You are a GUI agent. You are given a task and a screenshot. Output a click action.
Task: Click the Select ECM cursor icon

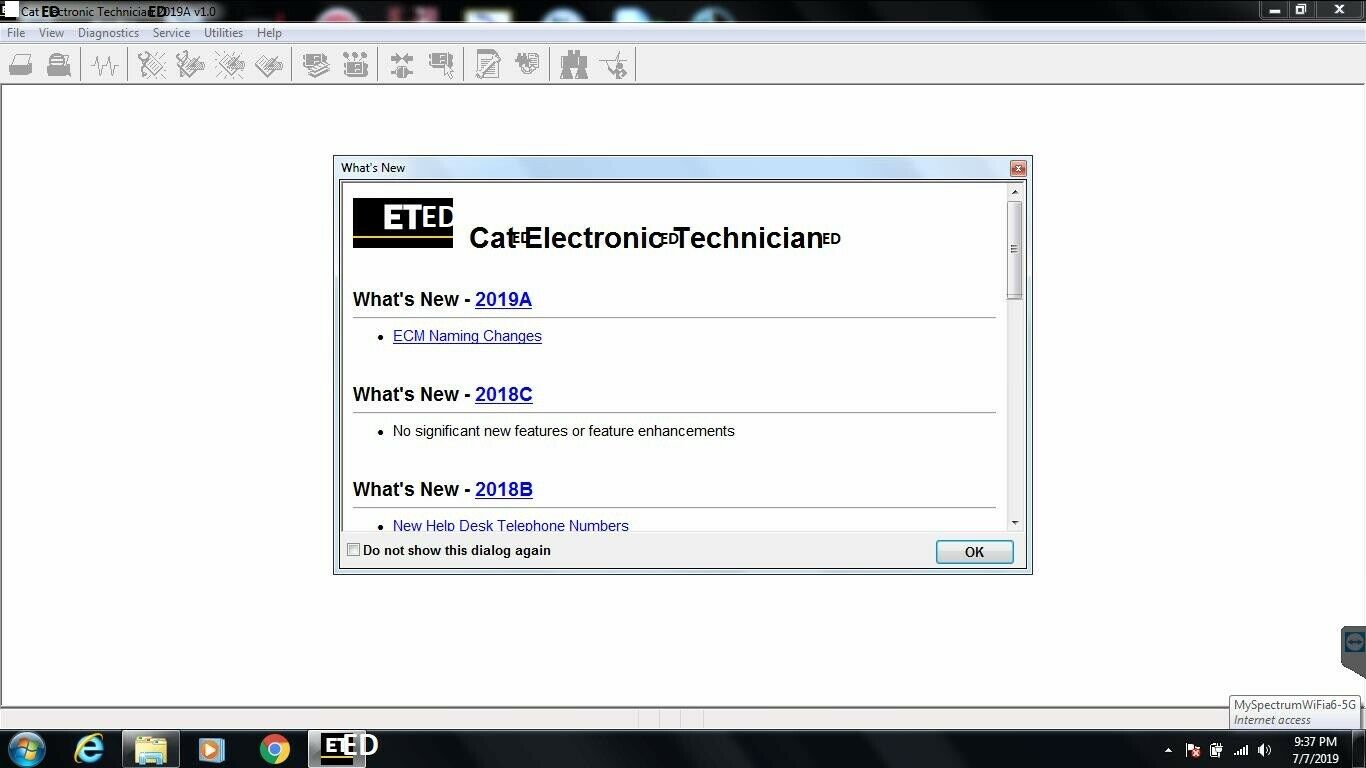(441, 66)
